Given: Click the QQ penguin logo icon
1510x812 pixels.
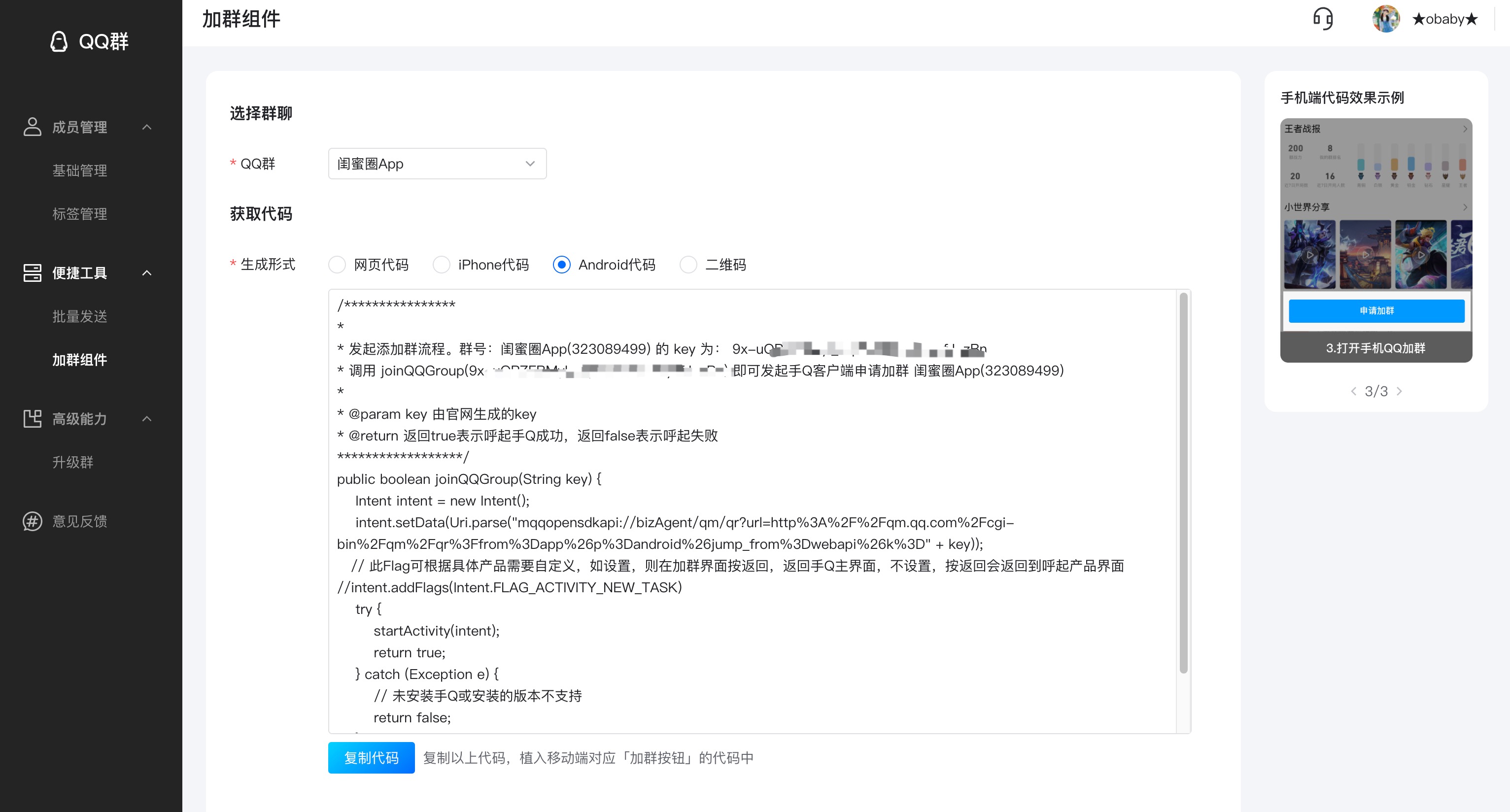Looking at the screenshot, I should pos(59,41).
